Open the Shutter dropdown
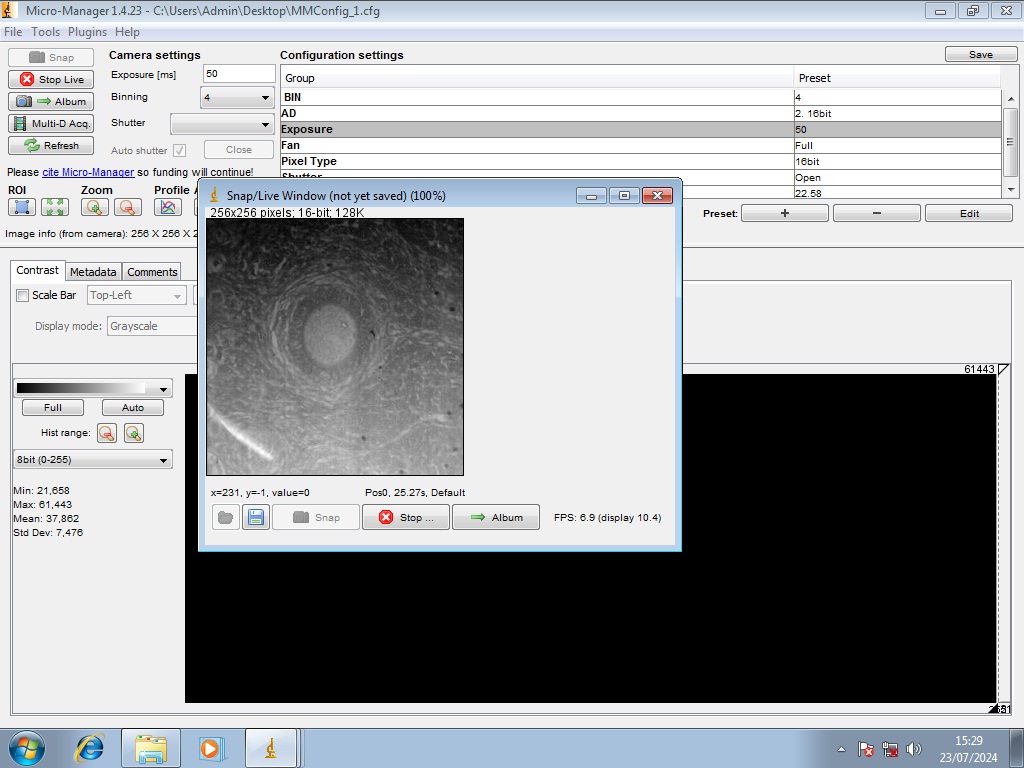 (222, 124)
